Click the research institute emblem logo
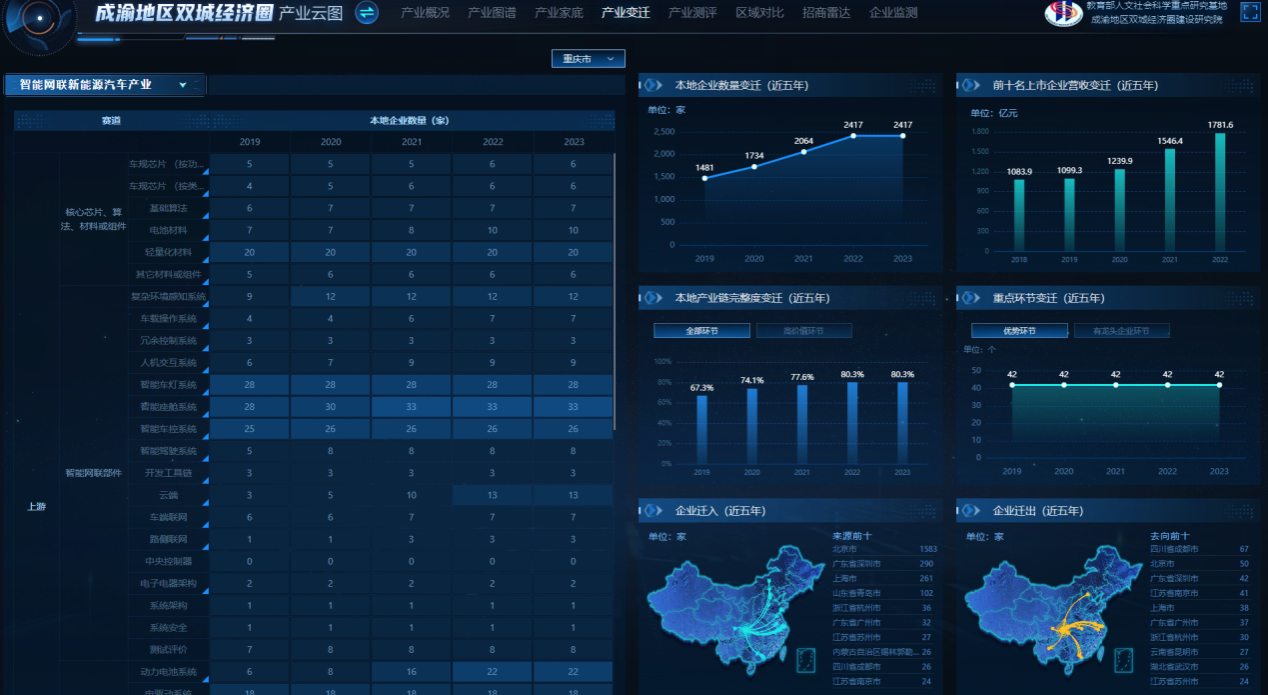The image size is (1268, 695). pos(1063,13)
